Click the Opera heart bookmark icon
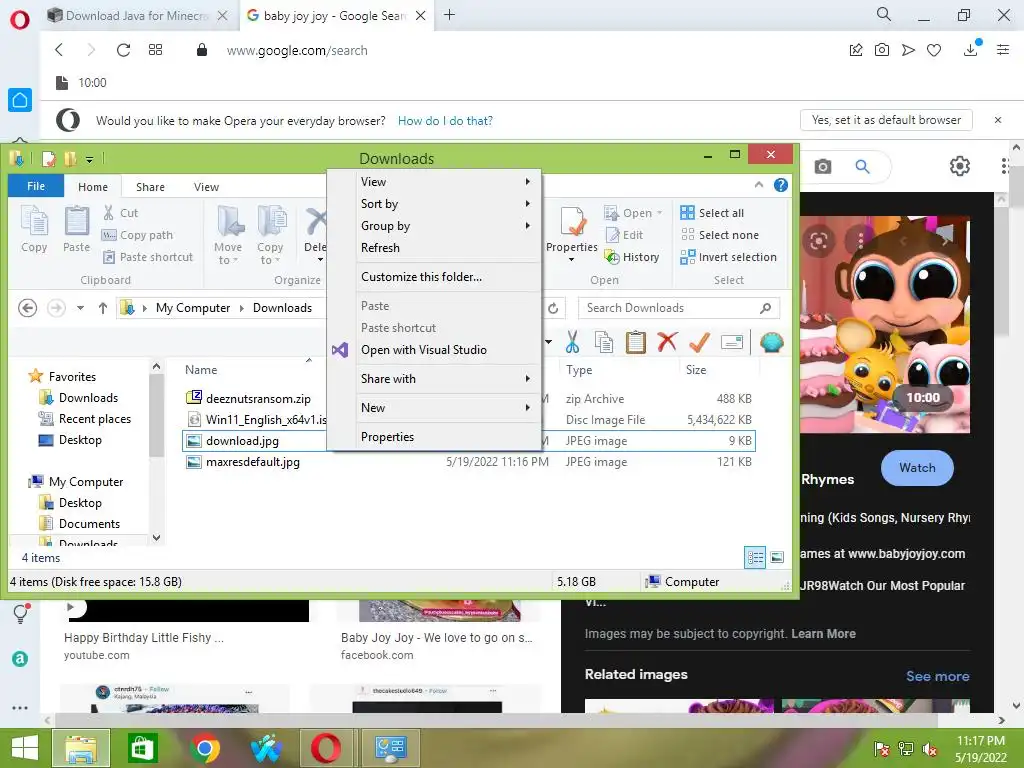The width and height of the screenshot is (1024, 768). (x=934, y=50)
